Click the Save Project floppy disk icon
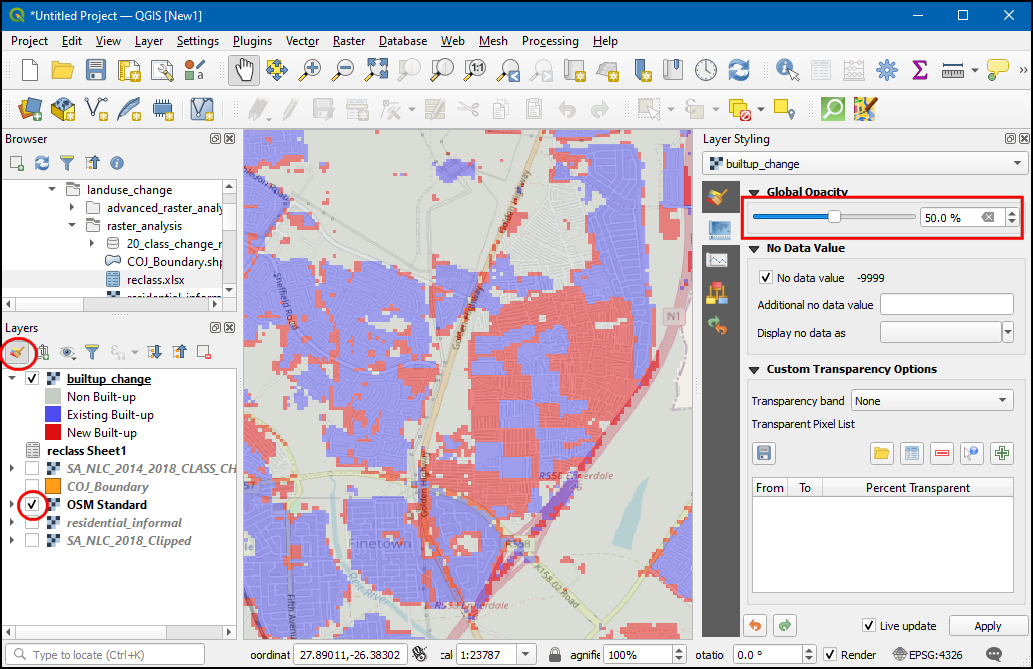1033x669 pixels. click(x=95, y=70)
